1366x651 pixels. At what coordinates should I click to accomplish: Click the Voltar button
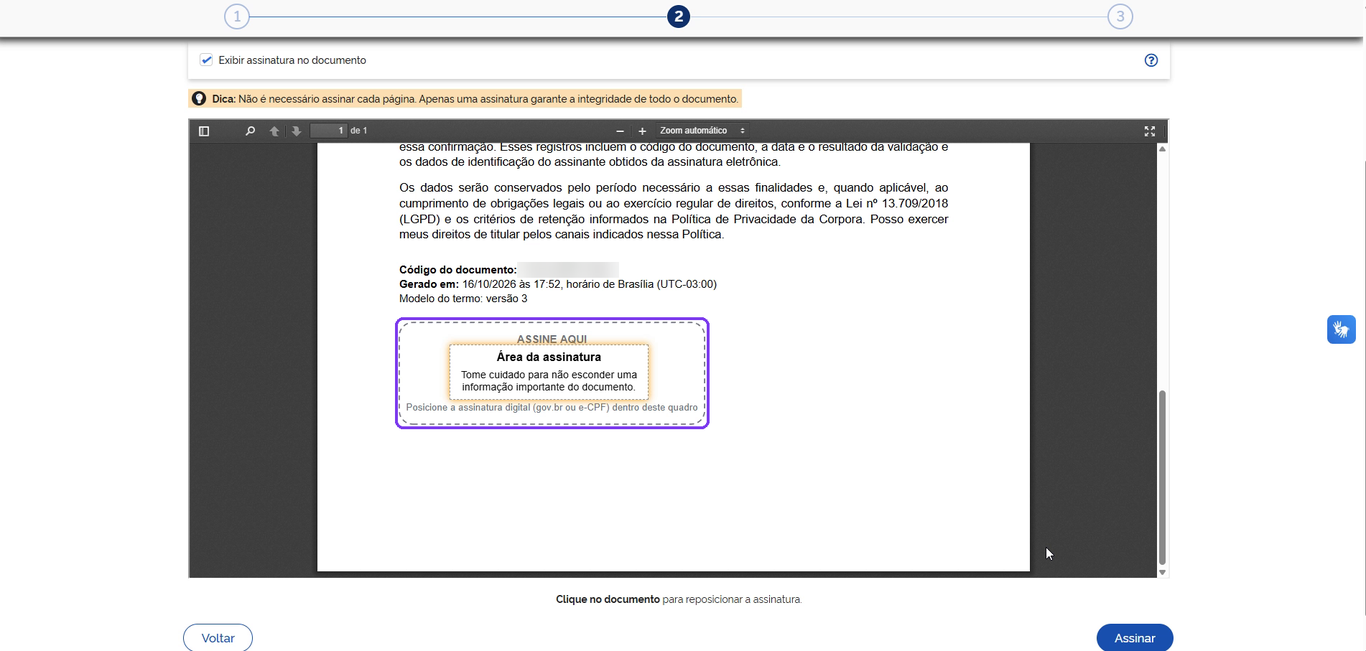218,638
